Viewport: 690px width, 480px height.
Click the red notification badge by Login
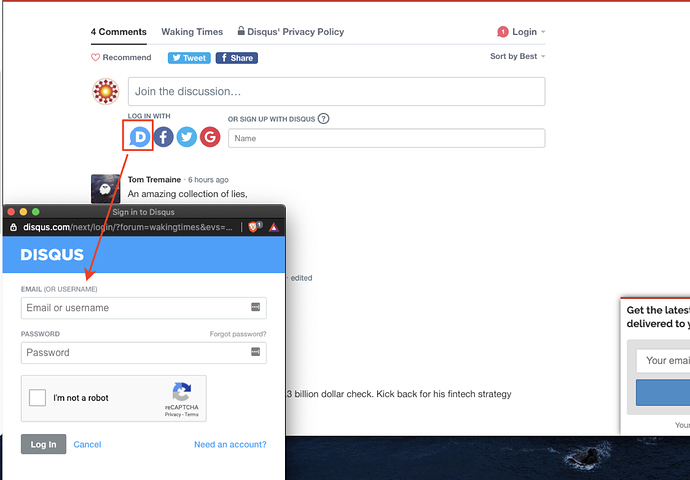pos(503,32)
